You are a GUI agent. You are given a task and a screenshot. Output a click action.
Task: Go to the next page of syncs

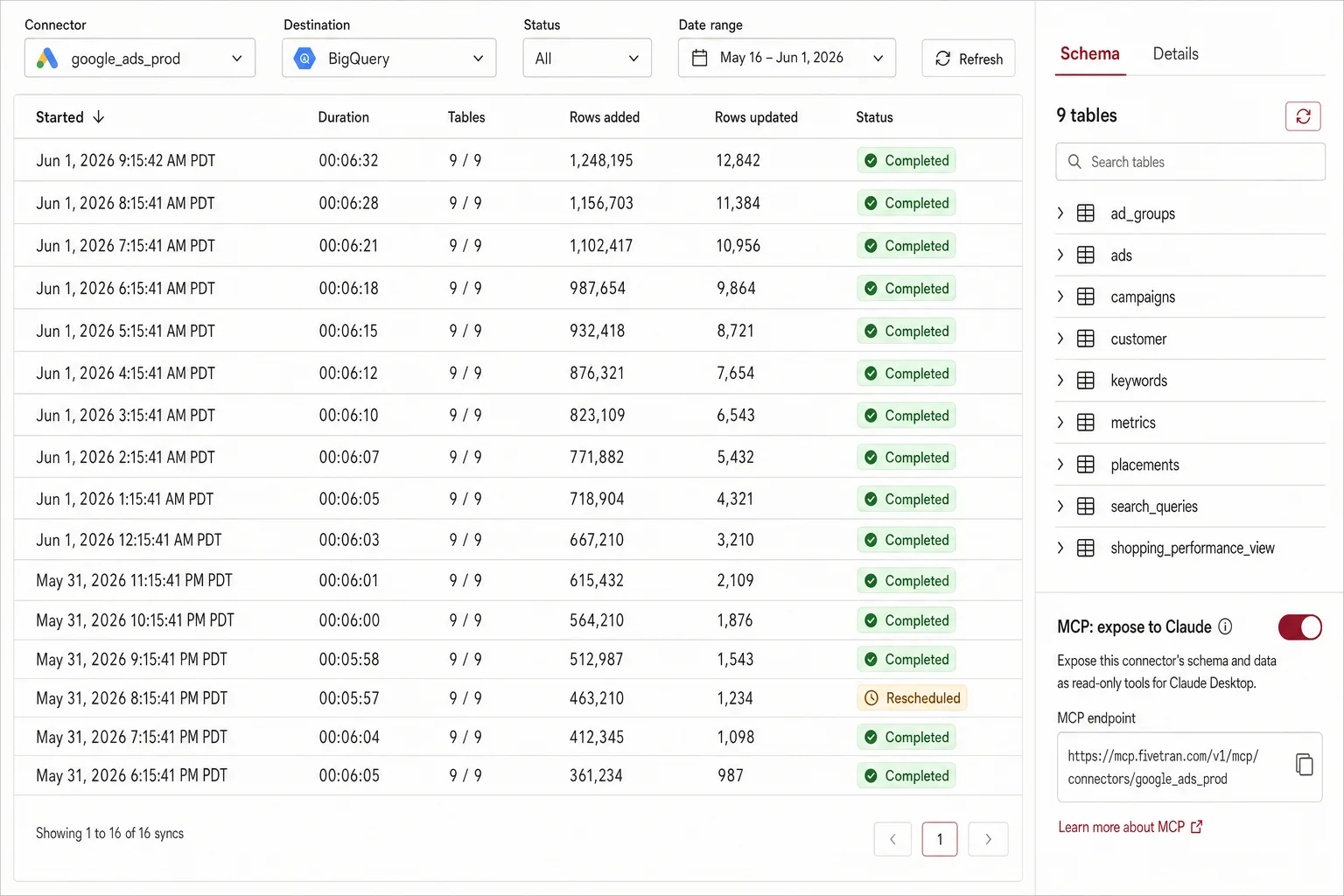pyautogui.click(x=989, y=839)
